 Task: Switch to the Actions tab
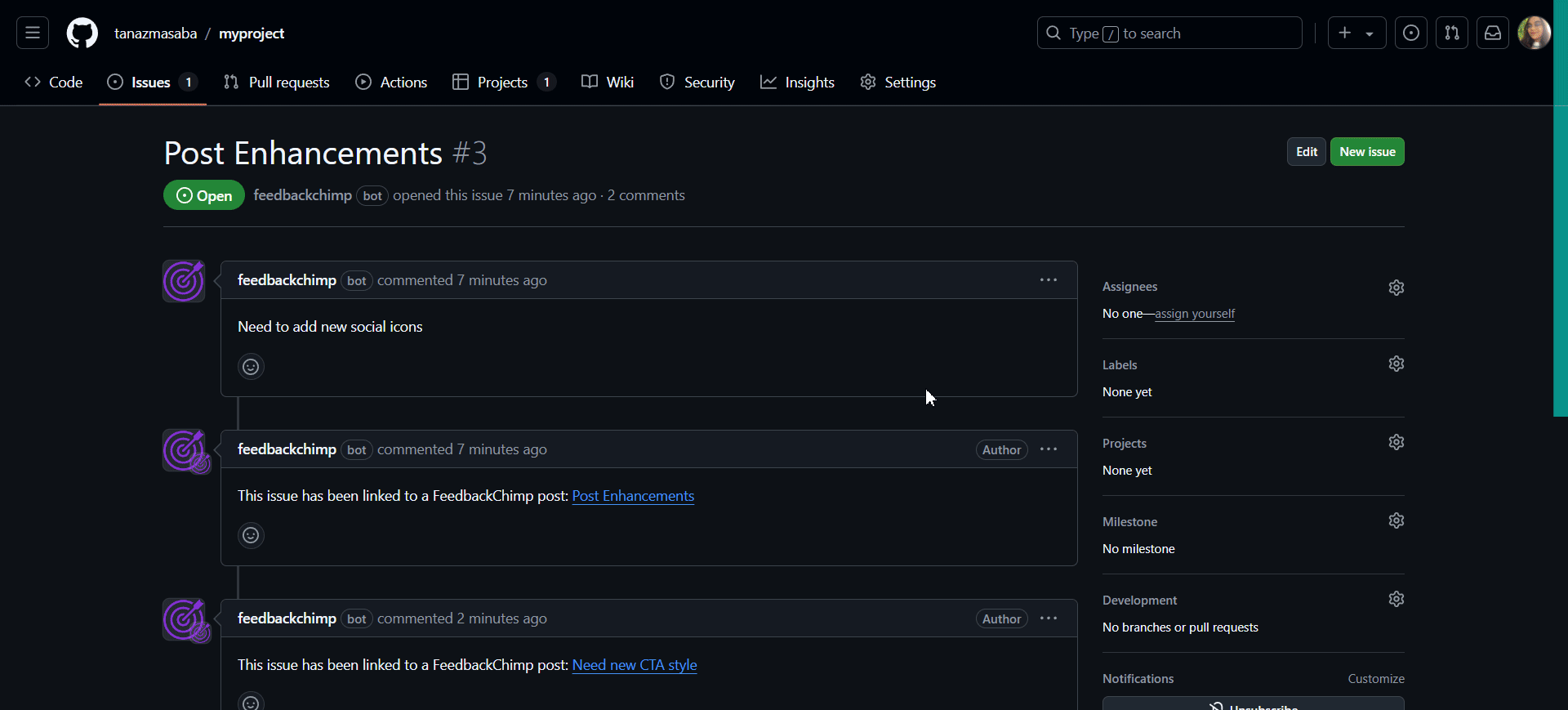pyautogui.click(x=391, y=82)
